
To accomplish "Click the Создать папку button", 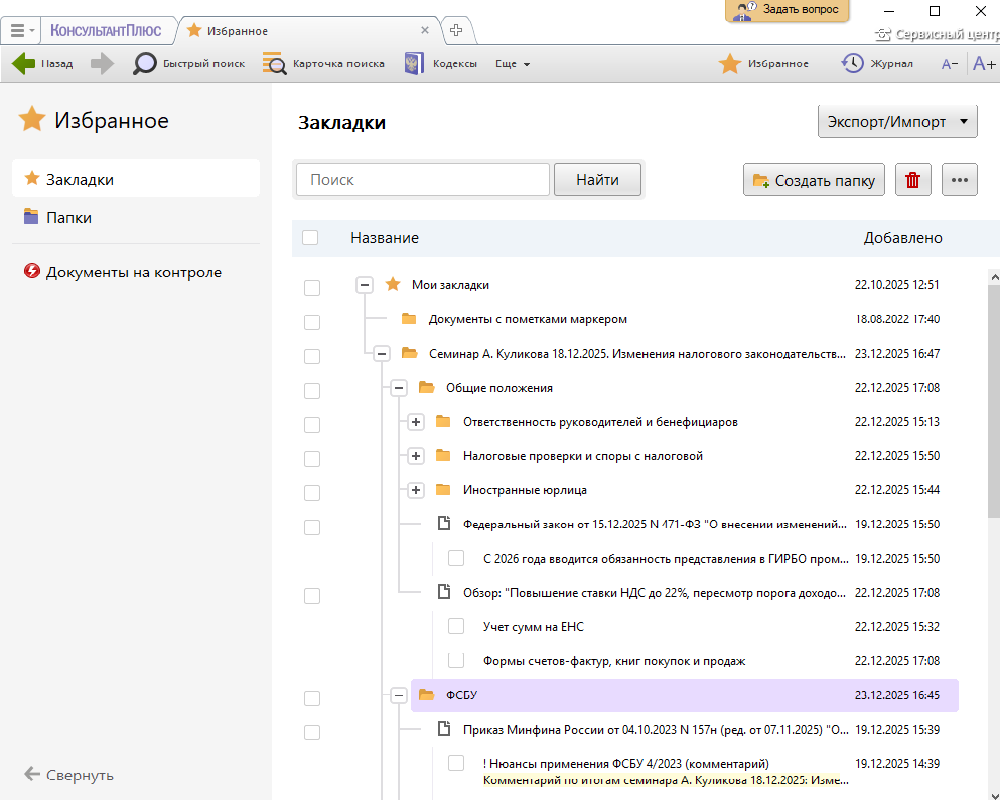I will (x=814, y=180).
